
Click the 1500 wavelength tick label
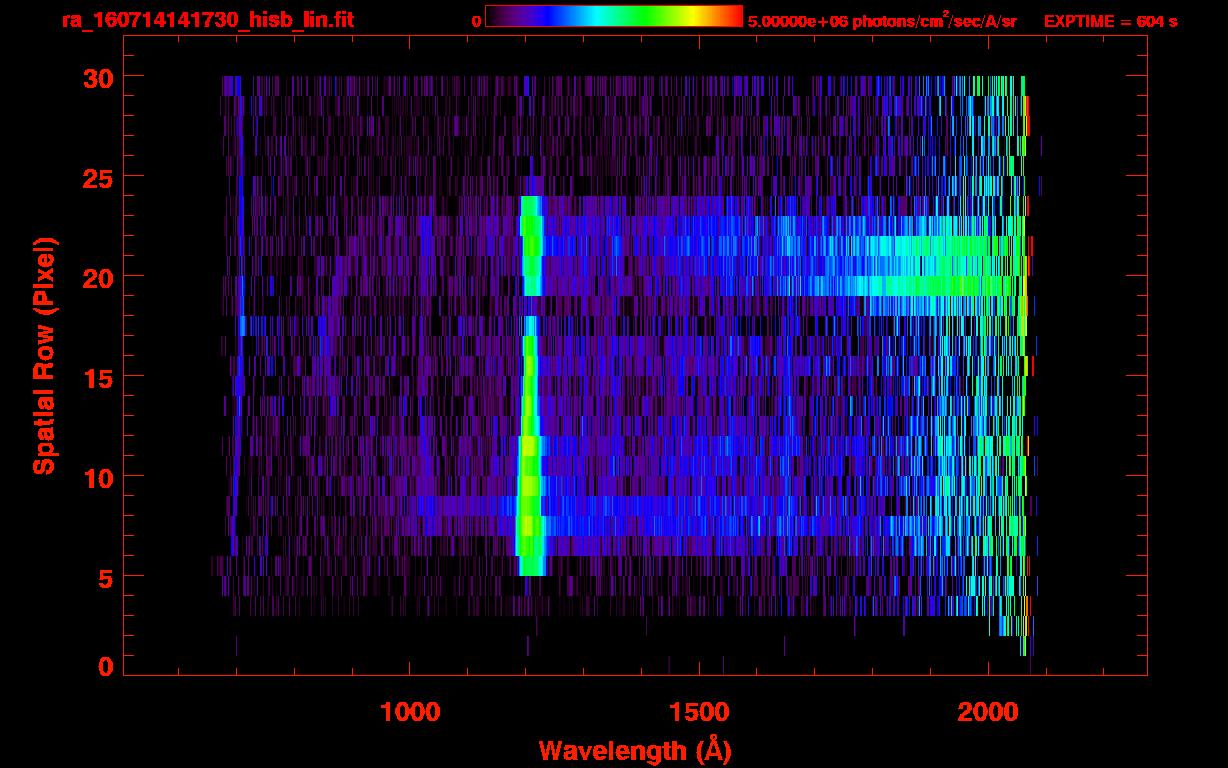point(698,712)
